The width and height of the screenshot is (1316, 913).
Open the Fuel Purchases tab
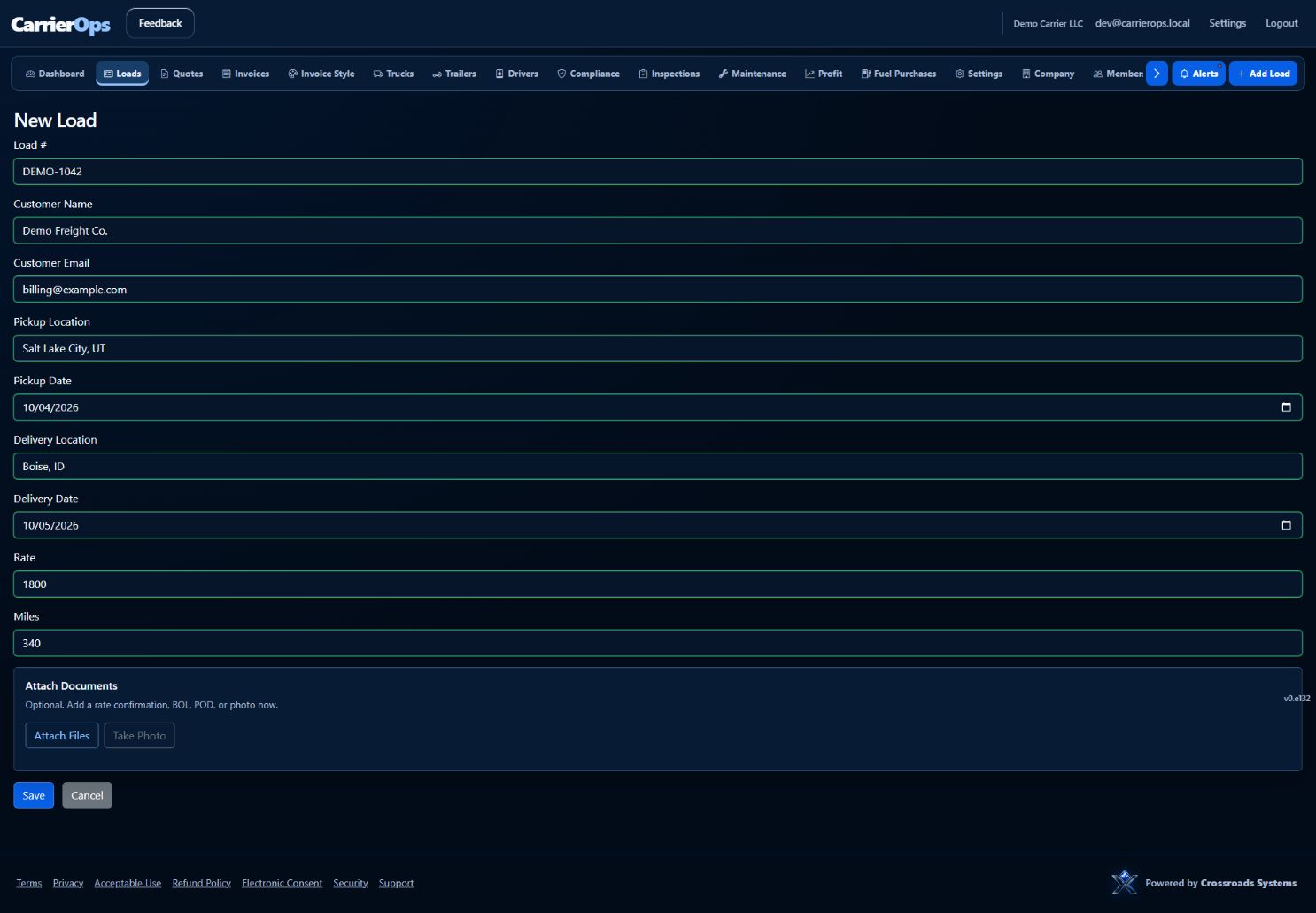click(x=898, y=74)
